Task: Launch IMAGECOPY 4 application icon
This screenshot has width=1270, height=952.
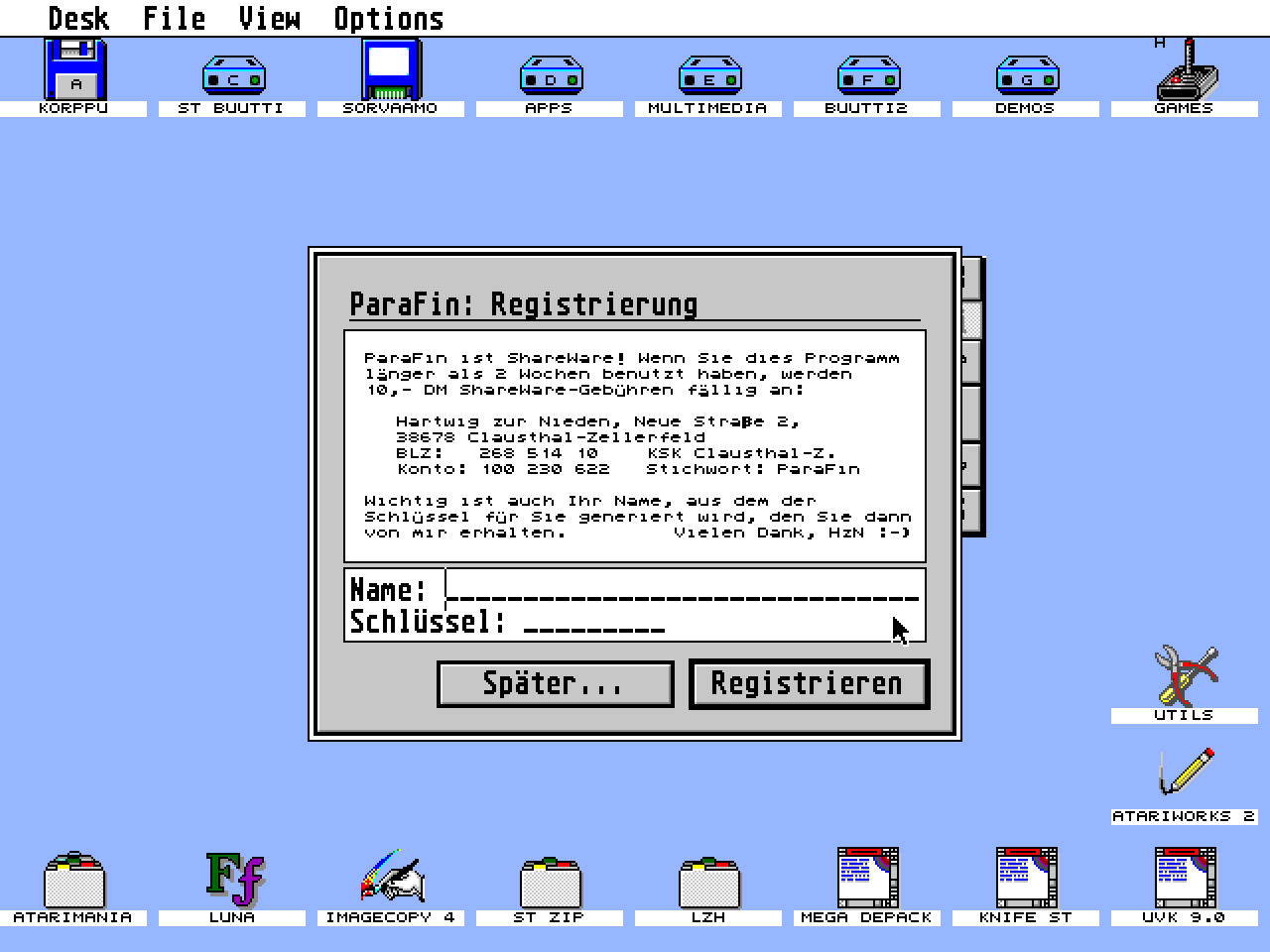Action: point(392,877)
